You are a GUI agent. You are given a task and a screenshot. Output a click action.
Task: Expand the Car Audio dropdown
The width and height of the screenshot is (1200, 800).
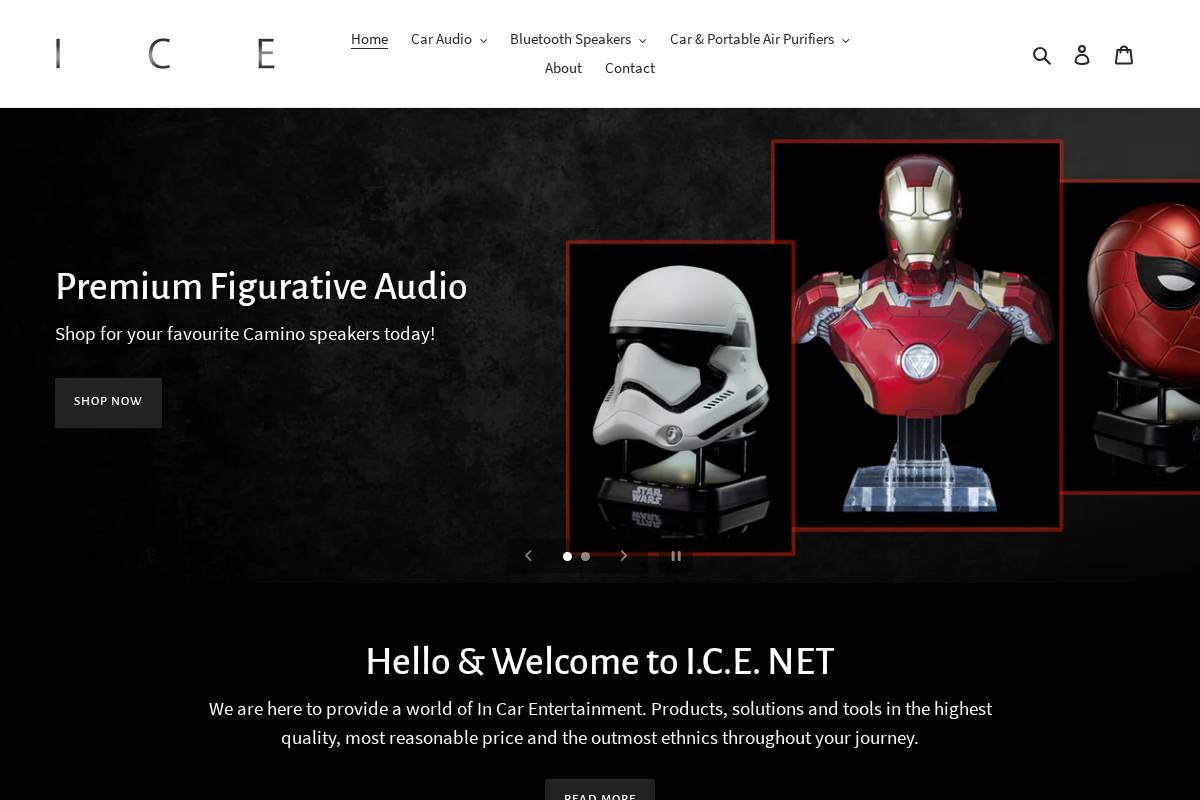(x=449, y=39)
